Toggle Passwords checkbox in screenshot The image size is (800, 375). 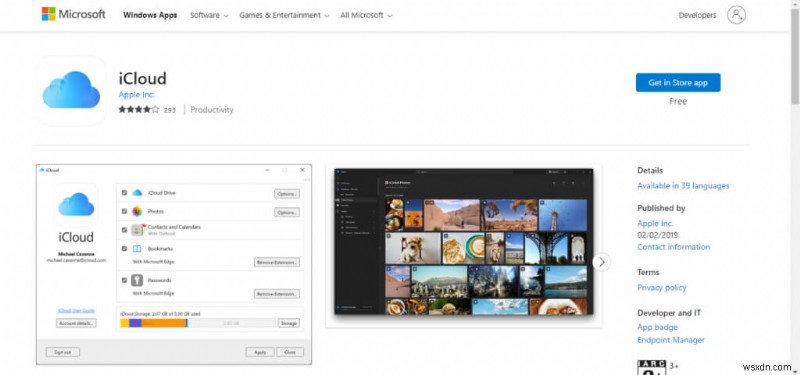[124, 280]
